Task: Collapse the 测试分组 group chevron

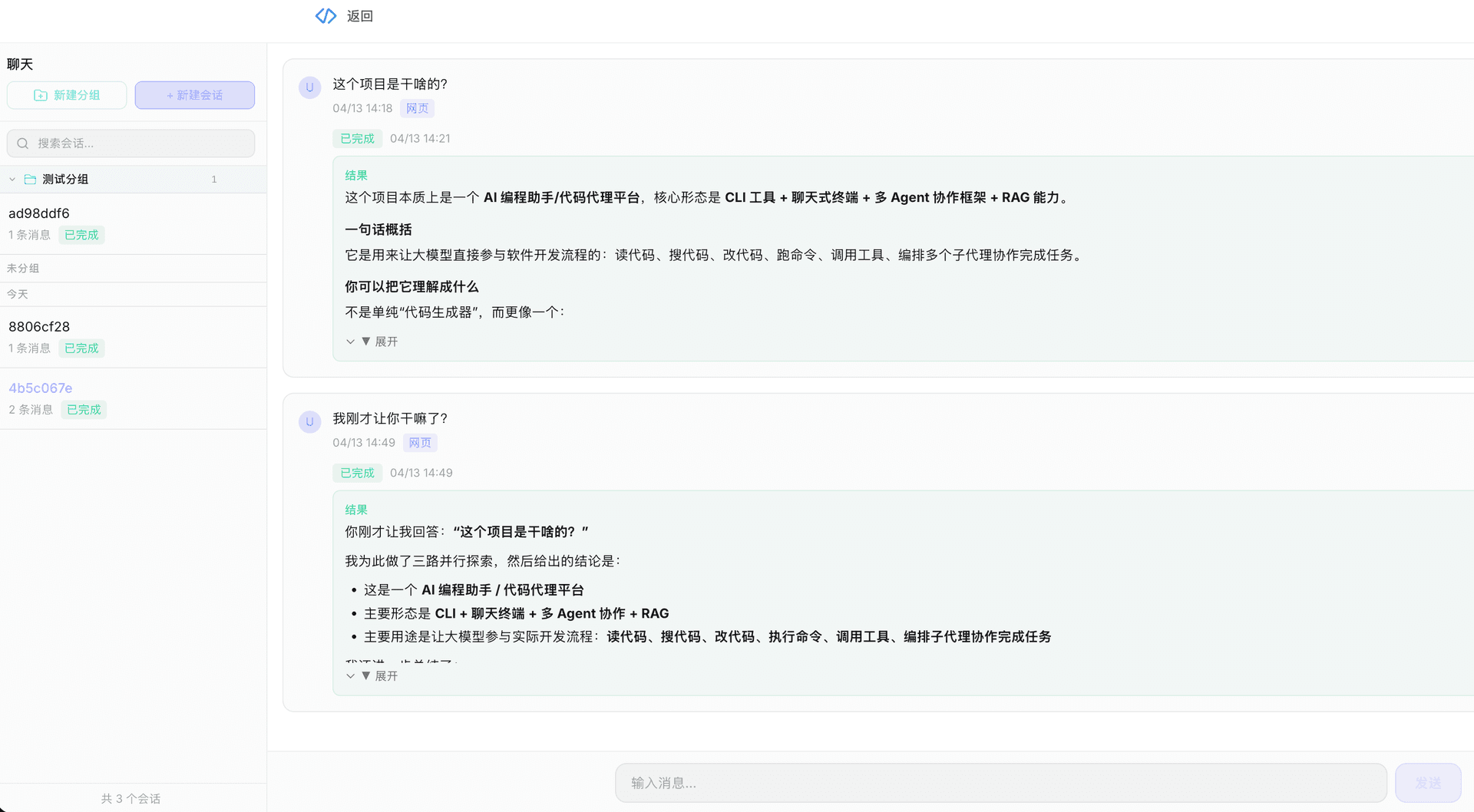Action: pos(12,179)
